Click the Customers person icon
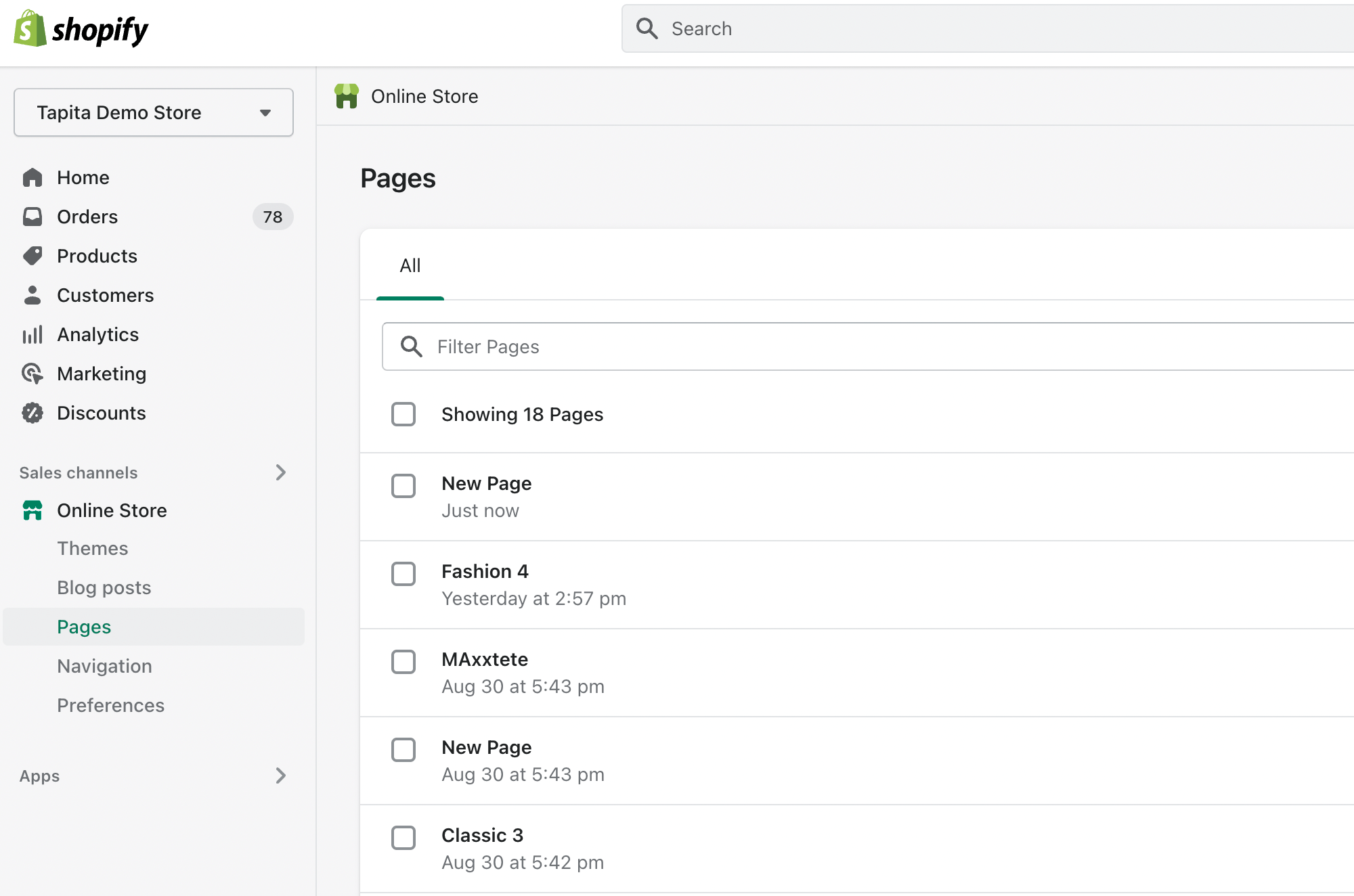The width and height of the screenshot is (1354, 896). (32, 295)
